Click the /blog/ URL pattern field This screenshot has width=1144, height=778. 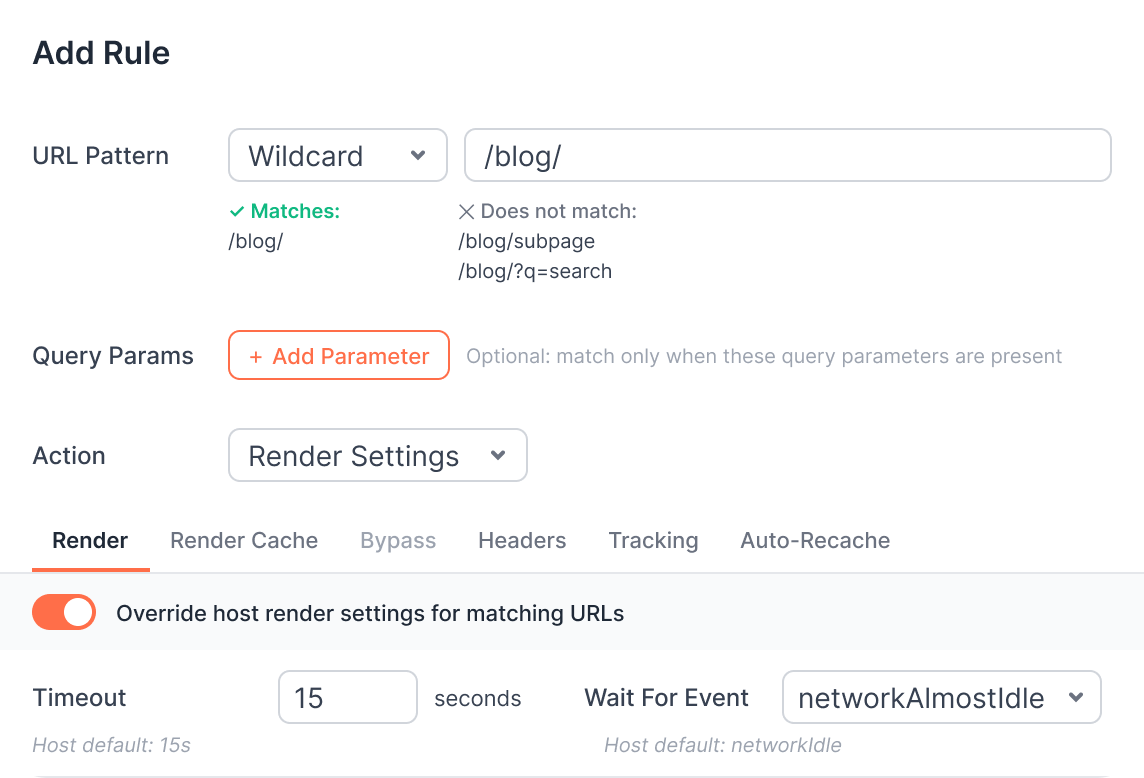(x=788, y=155)
